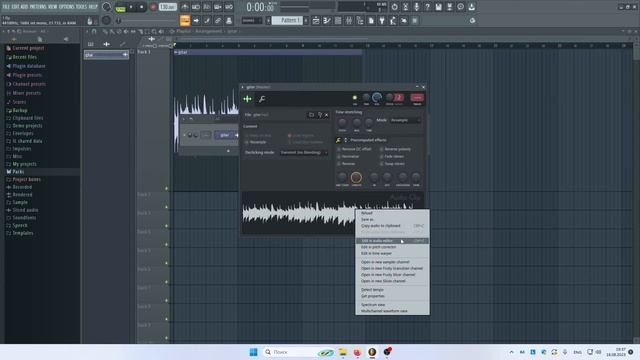The image size is (640, 360).
Task: Open the Playlist view icon
Action: (x=316, y=20)
